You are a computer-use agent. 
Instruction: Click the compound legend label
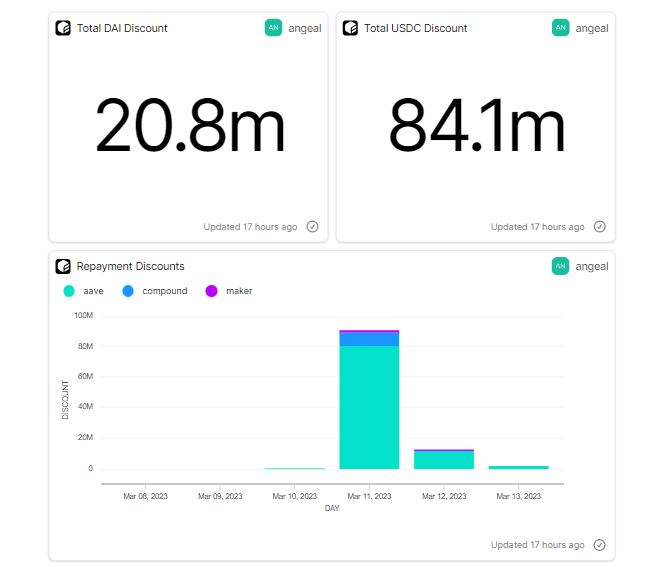165,291
